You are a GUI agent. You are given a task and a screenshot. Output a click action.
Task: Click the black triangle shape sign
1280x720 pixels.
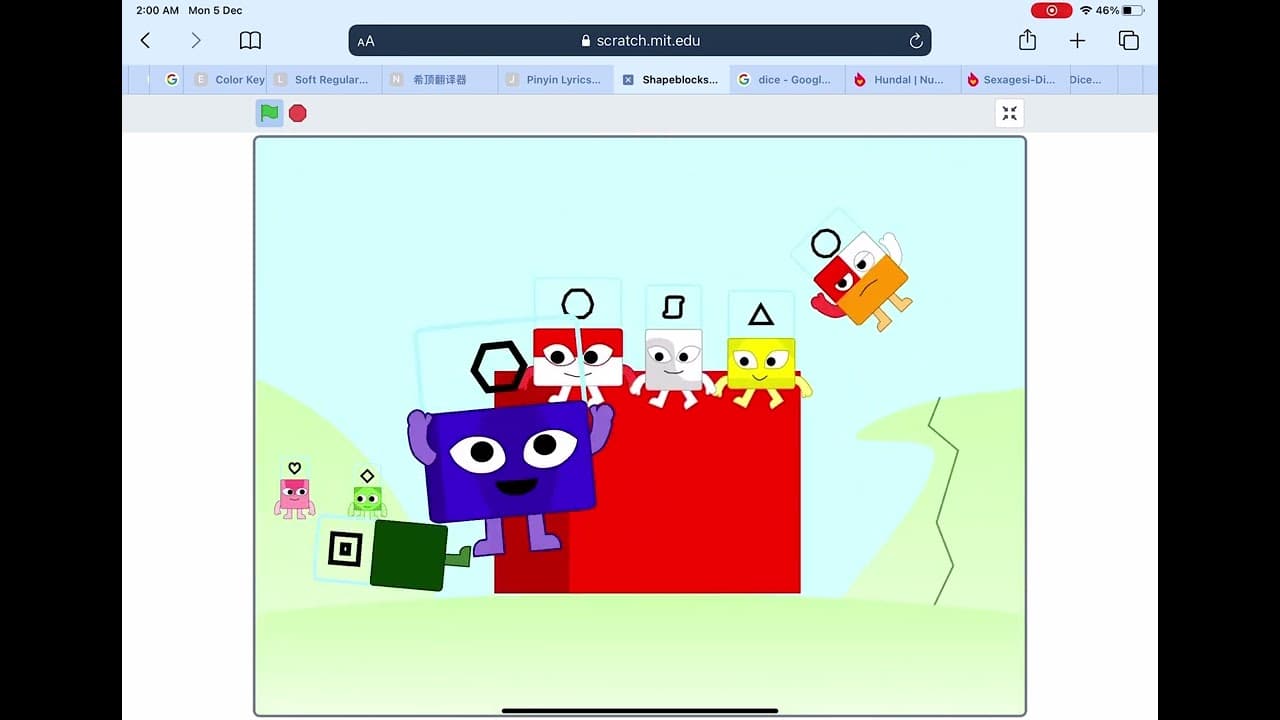tap(761, 315)
